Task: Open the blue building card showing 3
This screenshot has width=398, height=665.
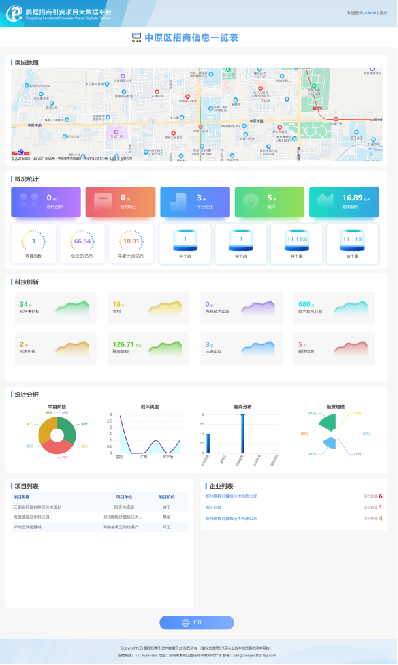Action: point(195,202)
